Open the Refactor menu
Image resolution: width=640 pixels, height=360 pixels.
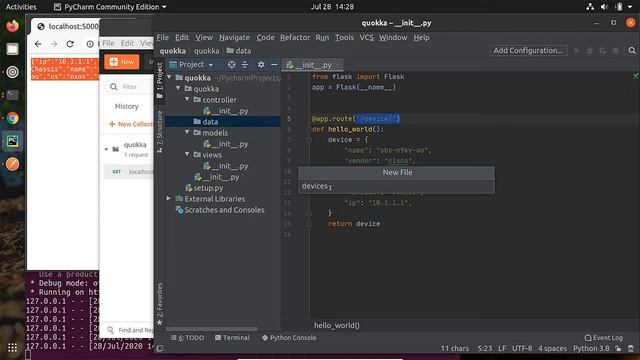point(295,38)
